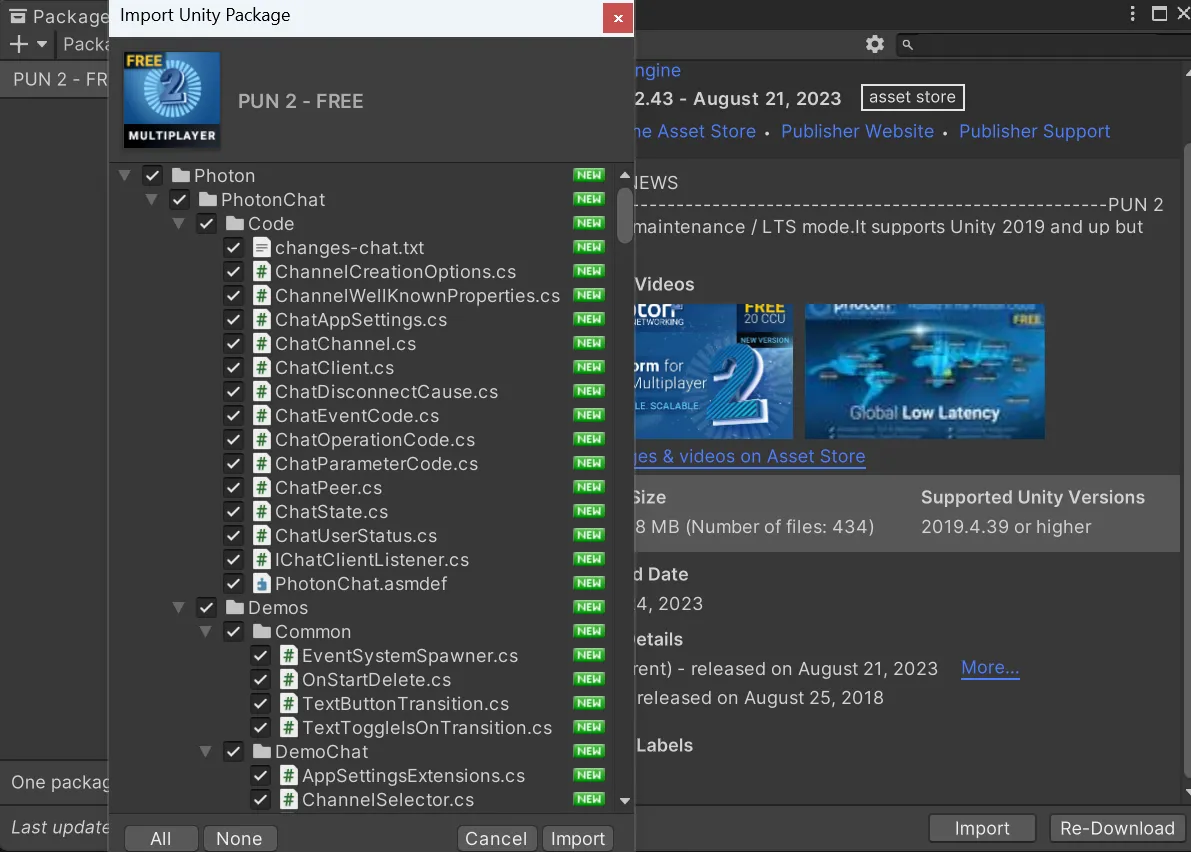The height and width of the screenshot is (852, 1191).
Task: Click the ChatEventCode.cs script icon
Action: coord(261,415)
